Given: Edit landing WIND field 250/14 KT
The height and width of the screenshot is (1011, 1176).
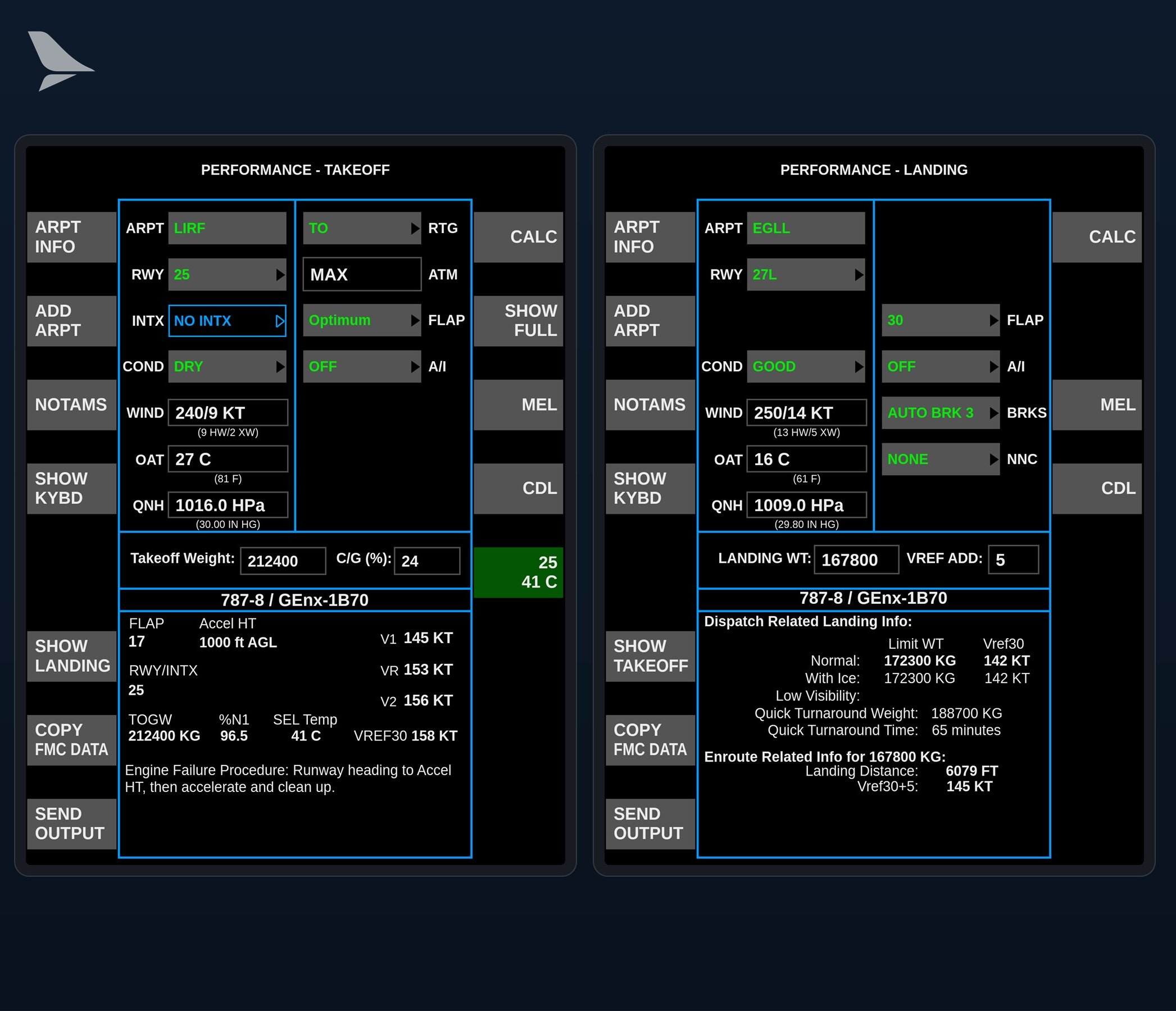Looking at the screenshot, I should point(806,412).
